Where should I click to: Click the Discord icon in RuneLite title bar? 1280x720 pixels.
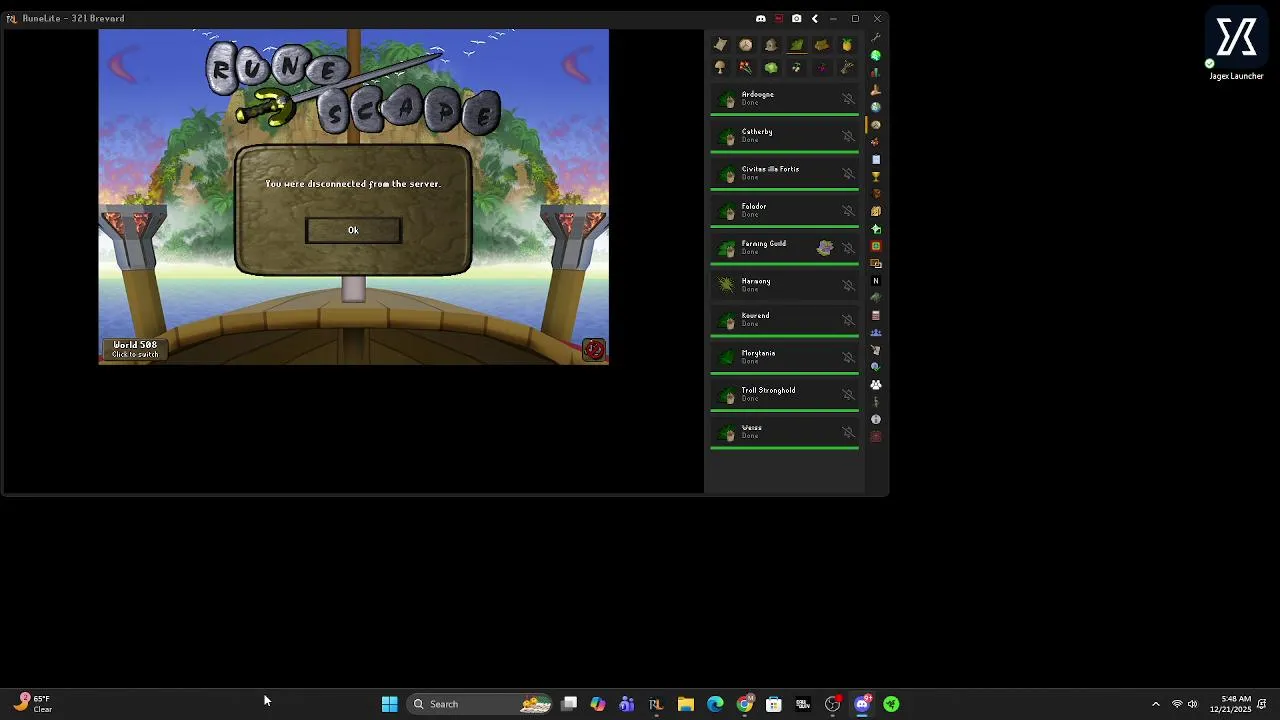[x=761, y=18]
